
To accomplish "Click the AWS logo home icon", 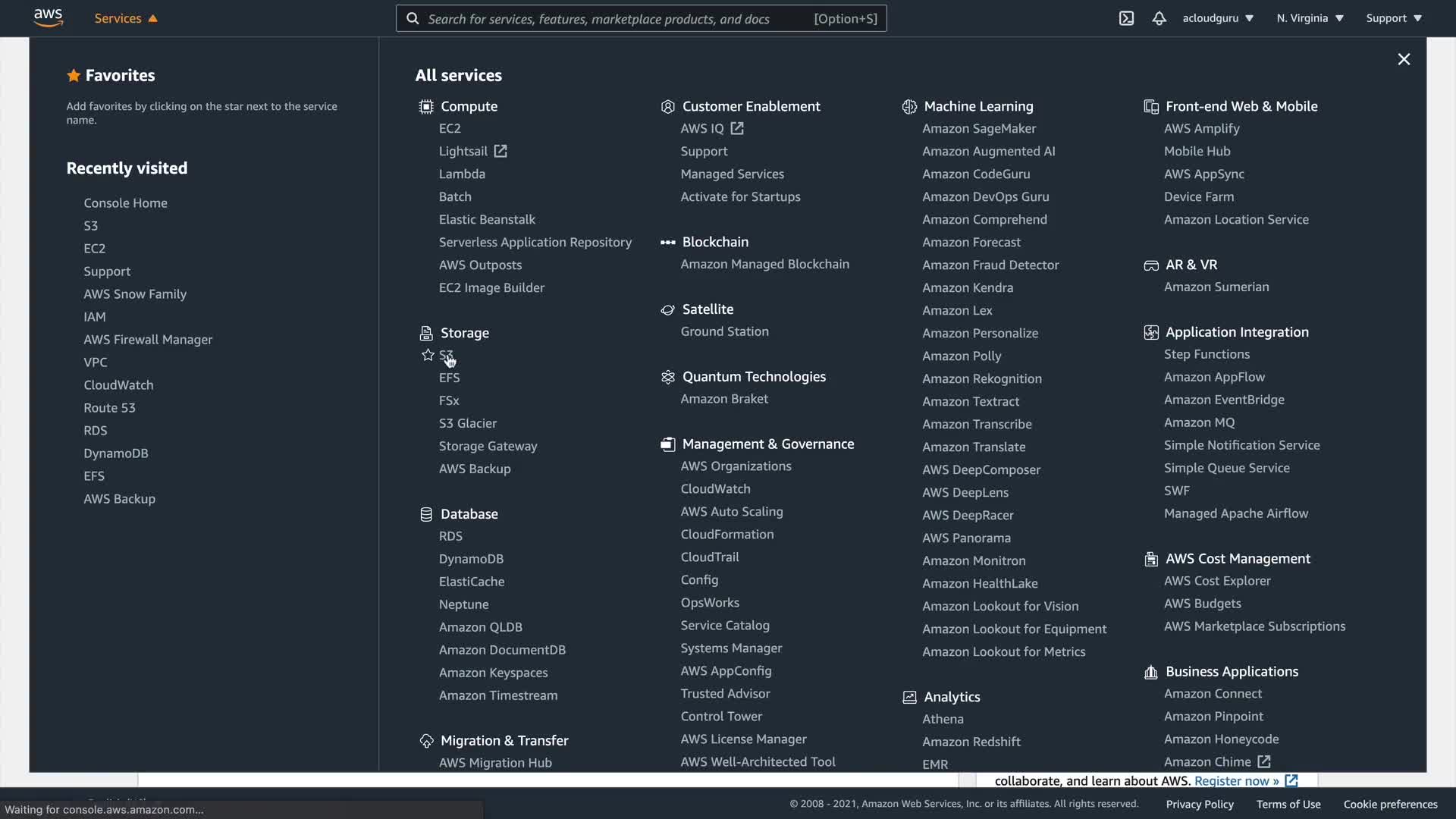I will pyautogui.click(x=48, y=17).
